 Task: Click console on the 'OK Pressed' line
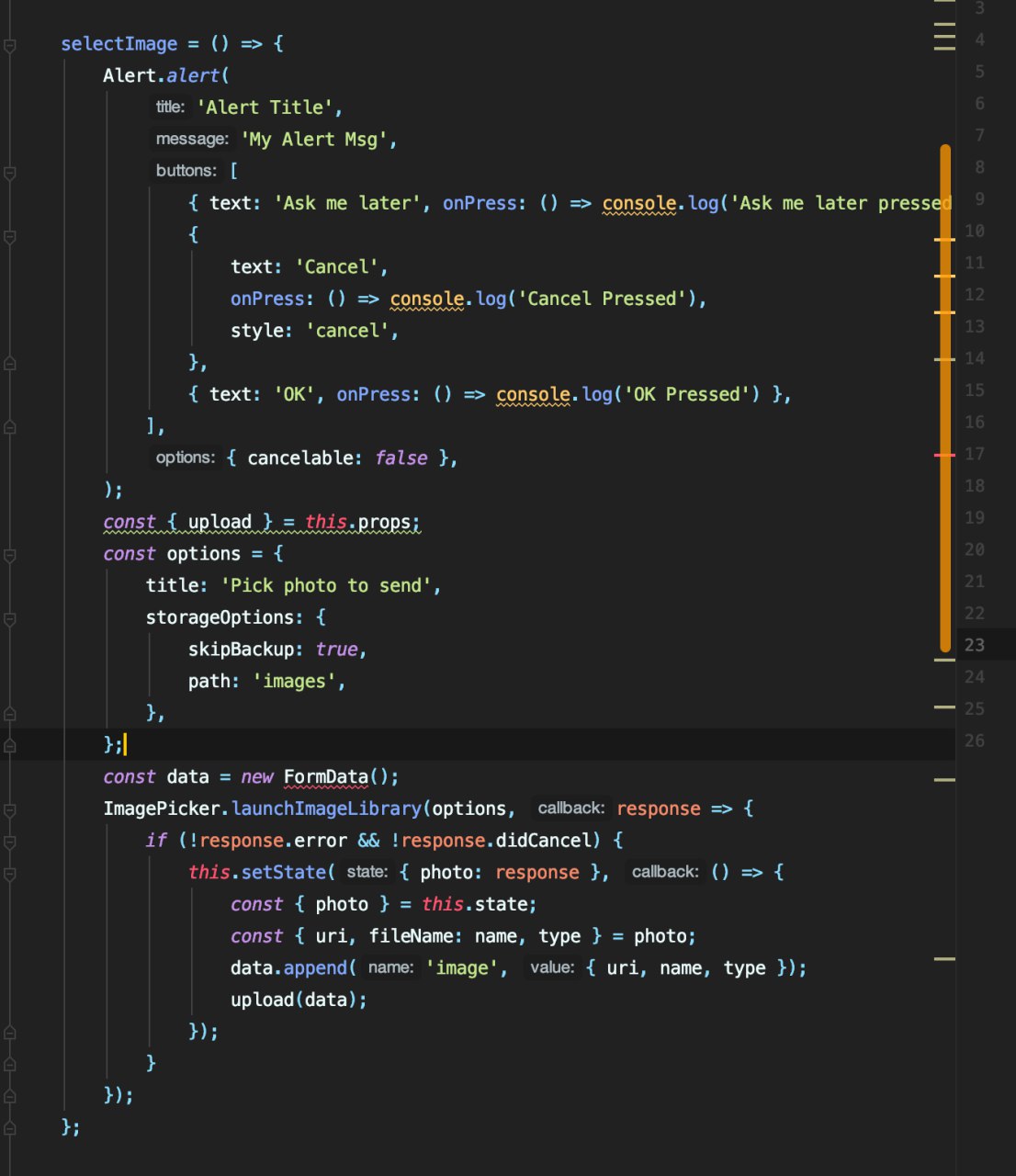[534, 394]
